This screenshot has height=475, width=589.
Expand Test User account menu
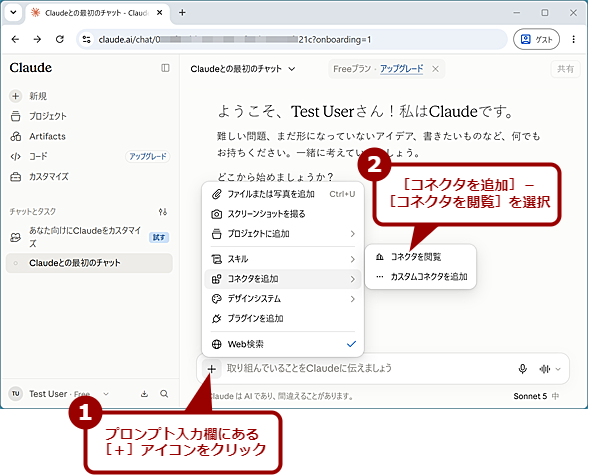tap(106, 394)
